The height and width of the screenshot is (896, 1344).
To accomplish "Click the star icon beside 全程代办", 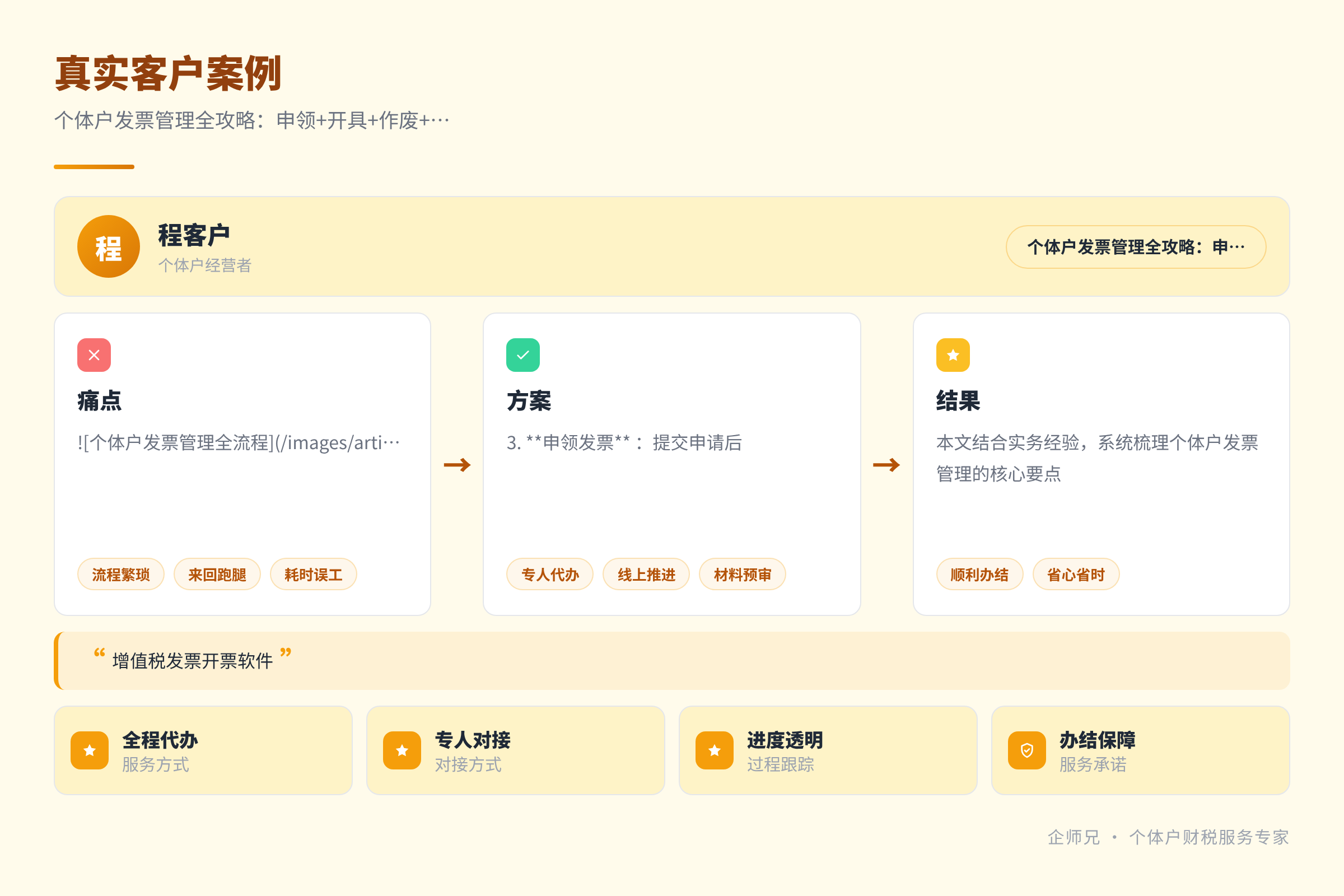I will pyautogui.click(x=90, y=750).
